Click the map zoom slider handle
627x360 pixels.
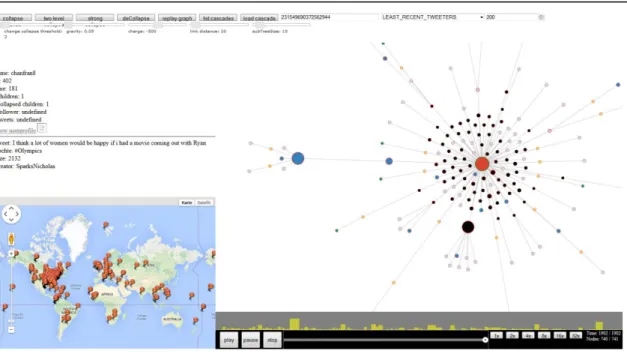pos(11,320)
